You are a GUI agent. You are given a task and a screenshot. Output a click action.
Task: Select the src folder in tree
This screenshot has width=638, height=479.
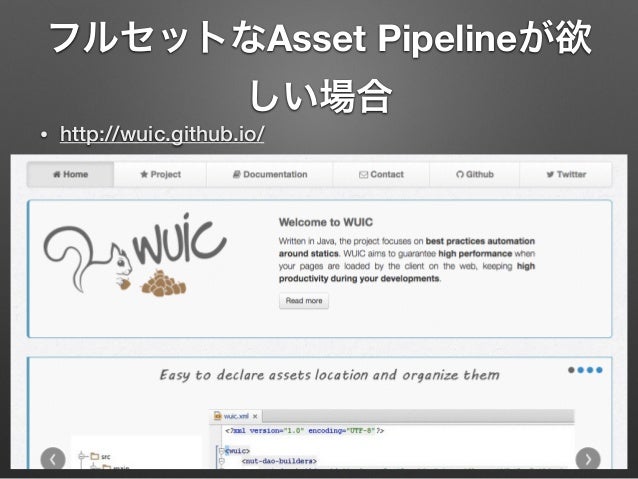(x=101, y=456)
